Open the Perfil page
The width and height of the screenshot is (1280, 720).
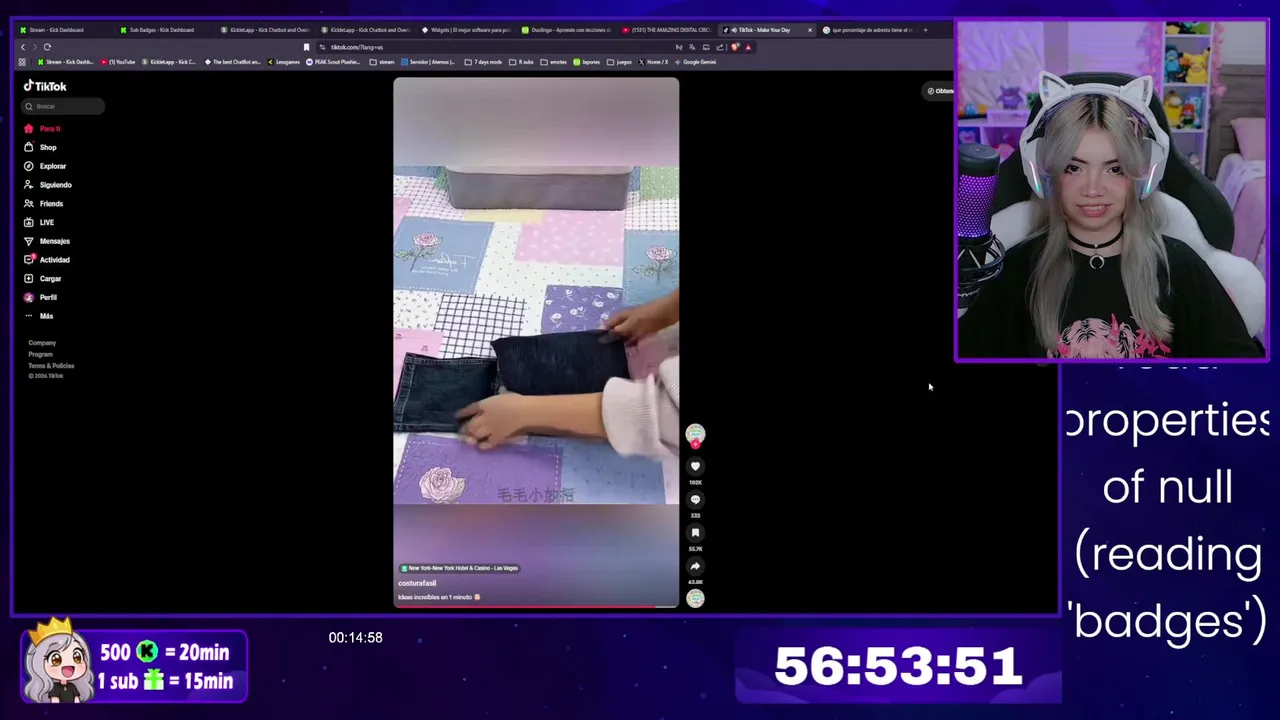(x=41, y=297)
